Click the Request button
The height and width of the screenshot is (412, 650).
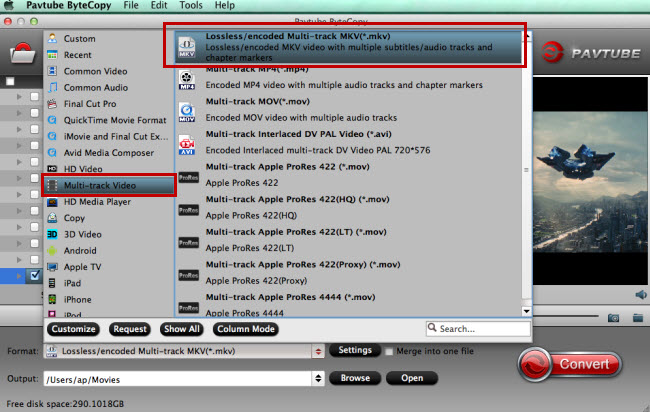130,329
